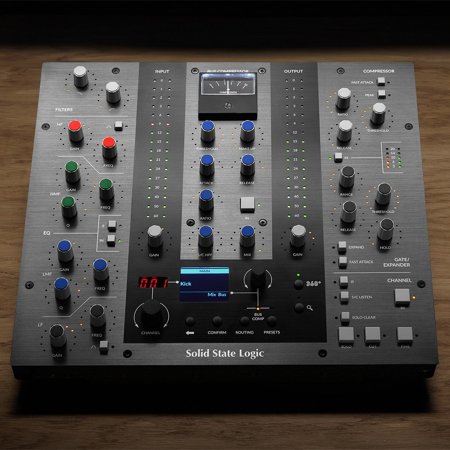The image size is (450, 450).
Task: Click the blue LMF Q knob
Action: tap(62, 290)
